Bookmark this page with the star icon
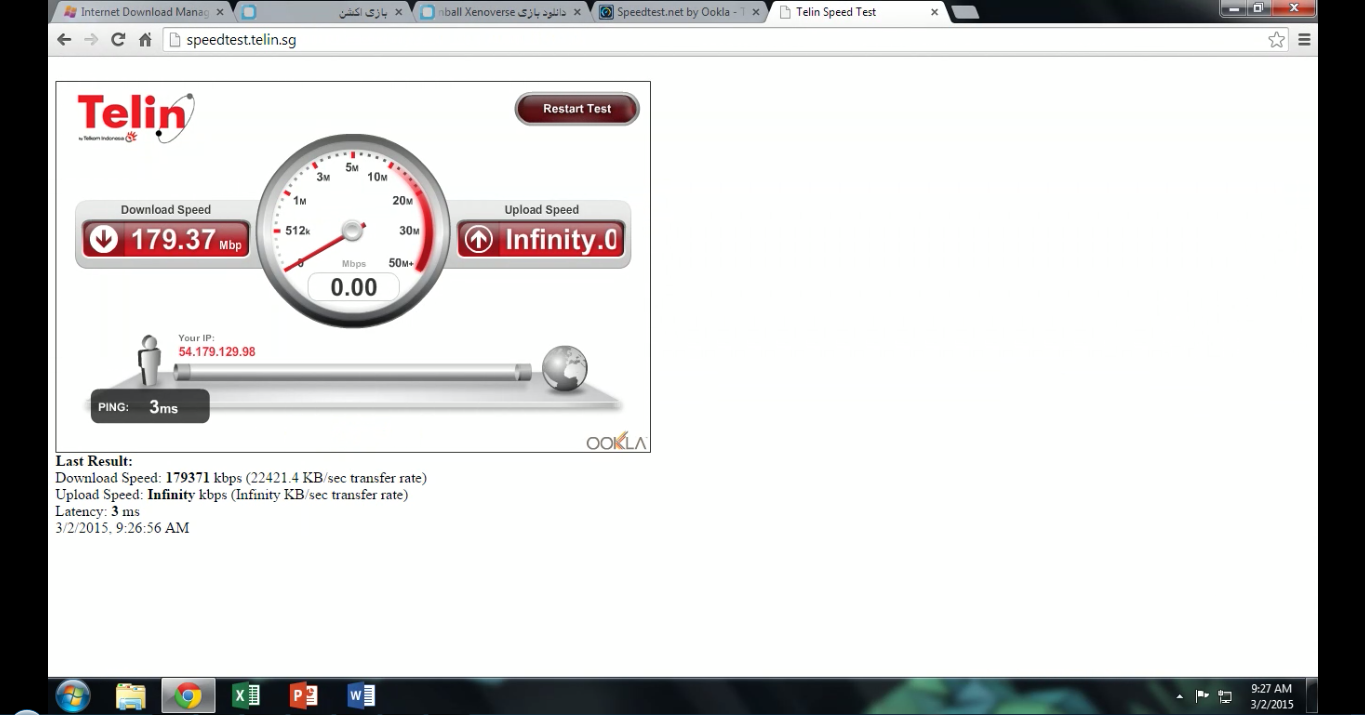This screenshot has height=715, width=1365. pos(1276,40)
